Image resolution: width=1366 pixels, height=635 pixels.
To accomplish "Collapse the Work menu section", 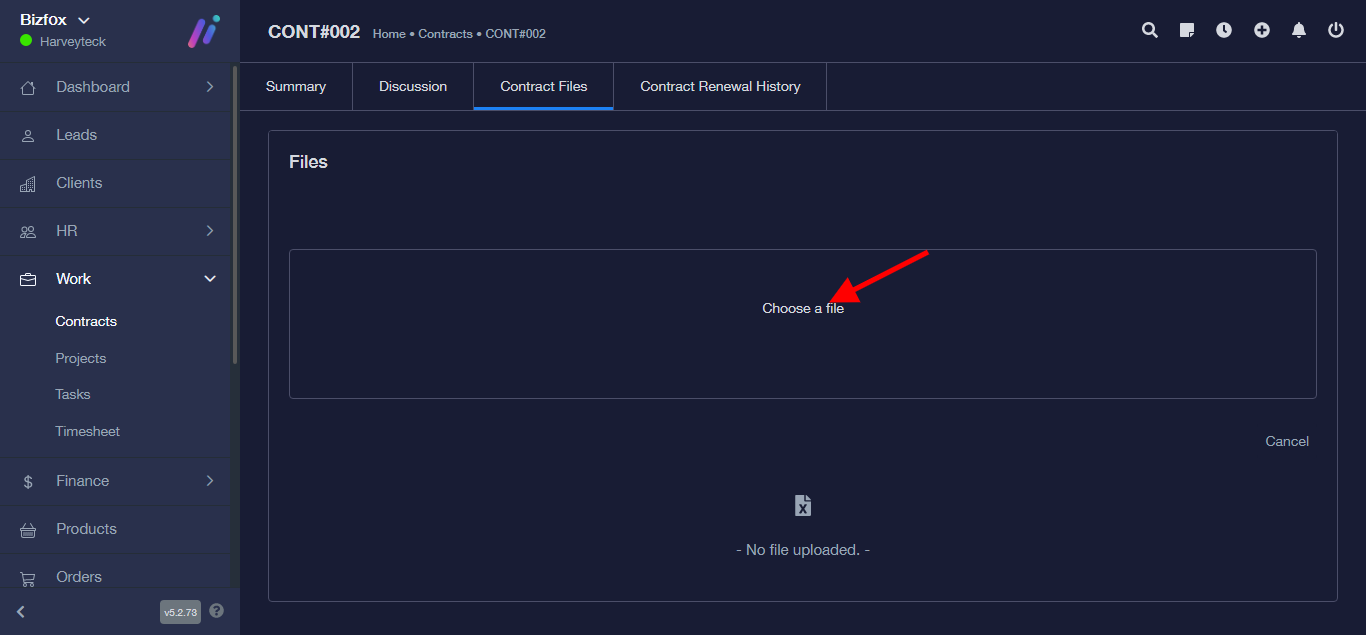I will coord(210,279).
